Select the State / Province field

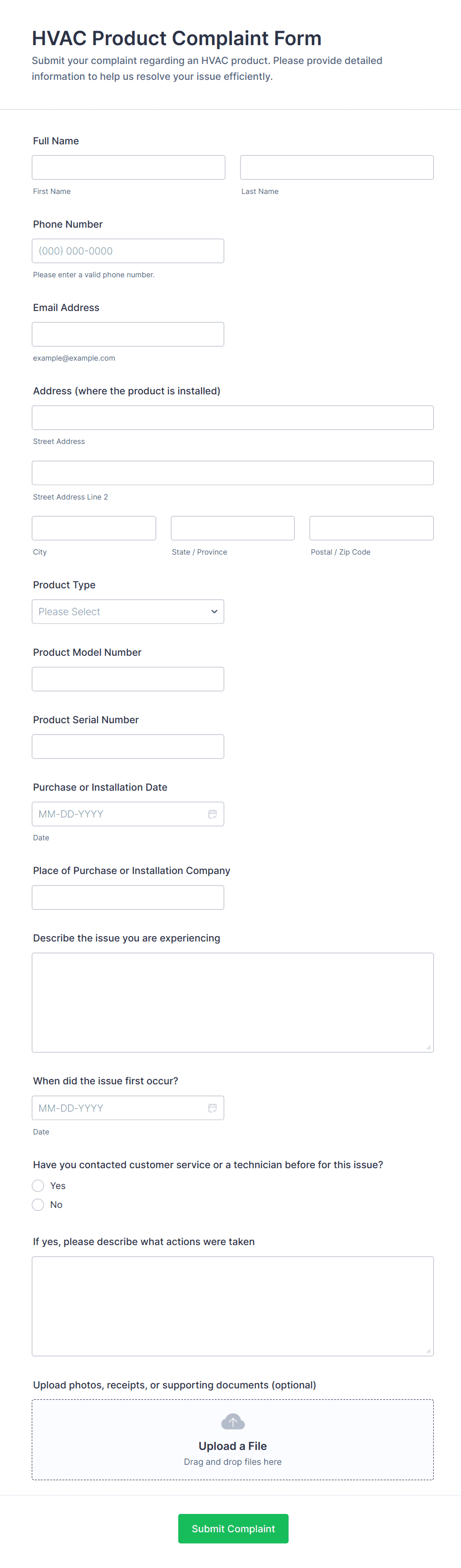pyautogui.click(x=232, y=528)
